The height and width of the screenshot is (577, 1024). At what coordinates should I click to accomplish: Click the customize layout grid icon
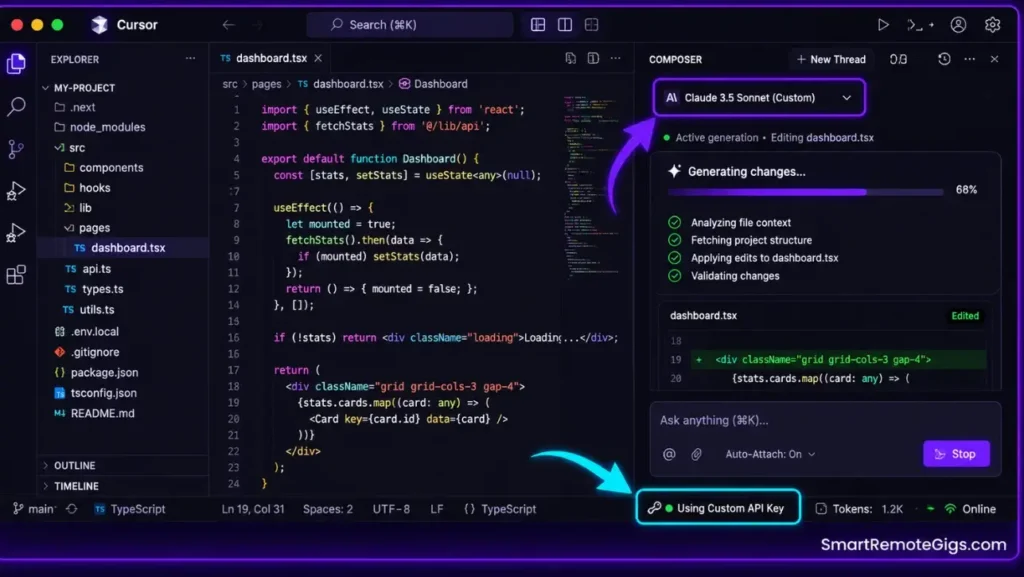coord(592,25)
